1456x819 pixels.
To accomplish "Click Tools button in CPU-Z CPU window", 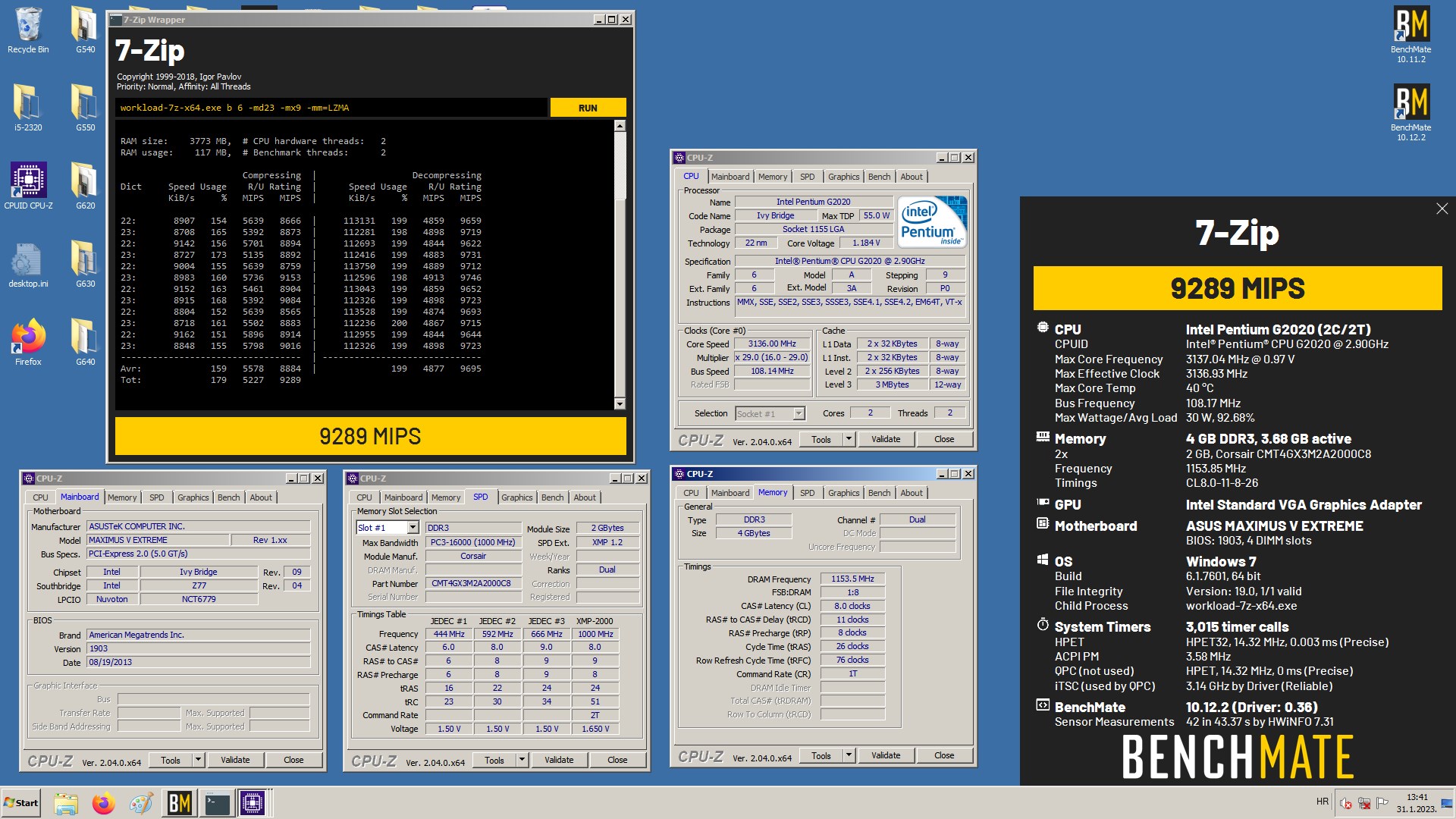I will tap(821, 439).
